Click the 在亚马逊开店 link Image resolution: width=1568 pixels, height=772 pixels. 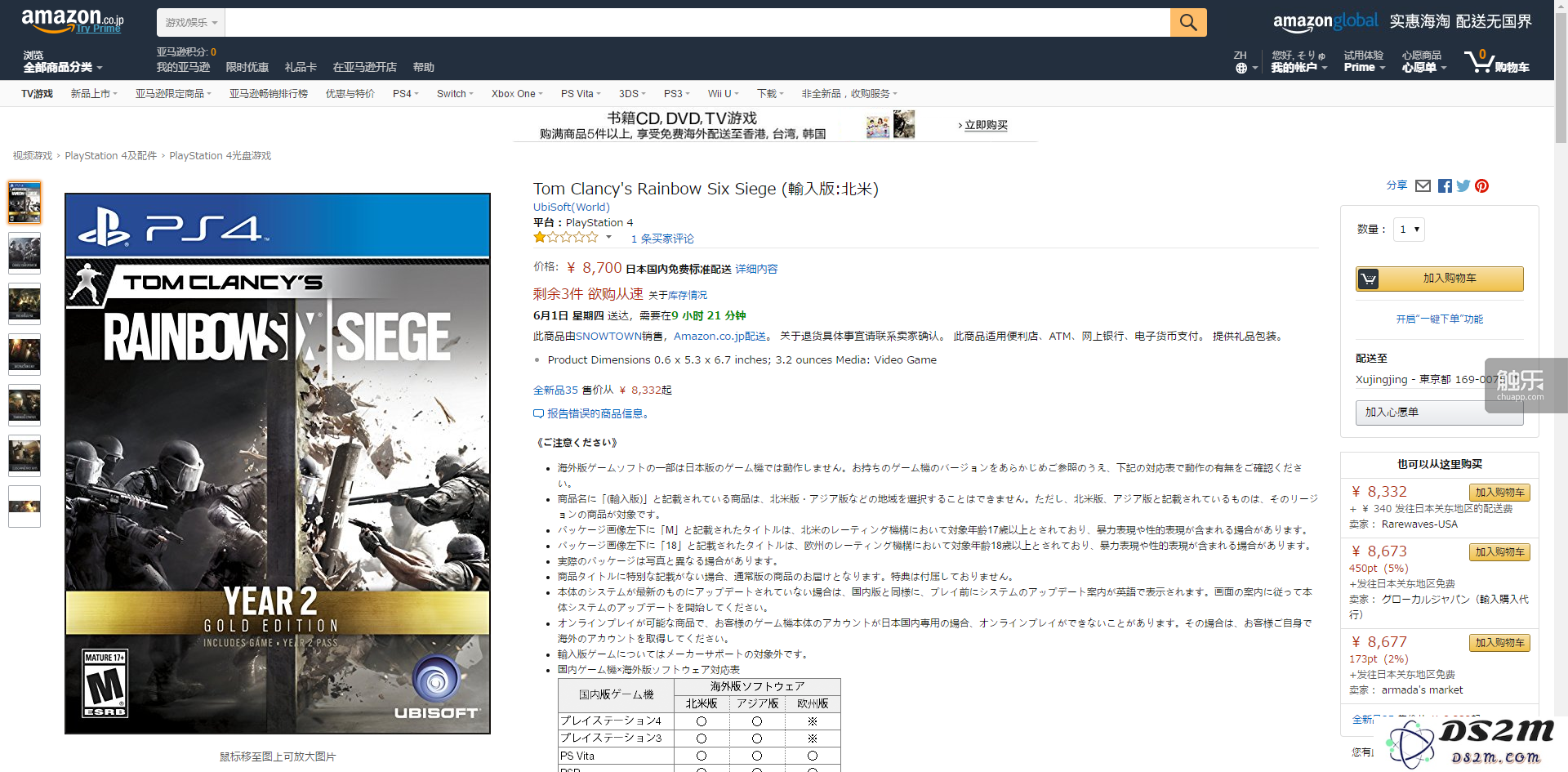[364, 68]
